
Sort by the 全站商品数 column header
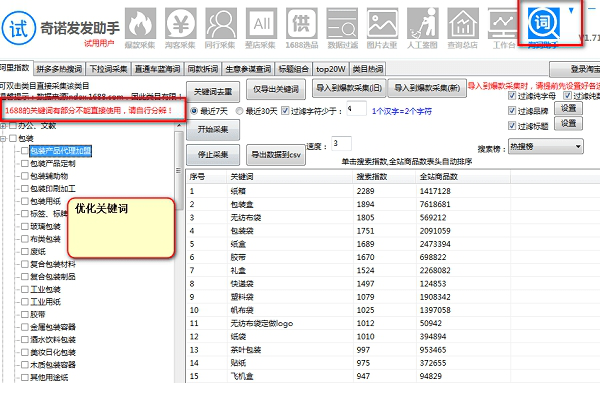coord(463,176)
